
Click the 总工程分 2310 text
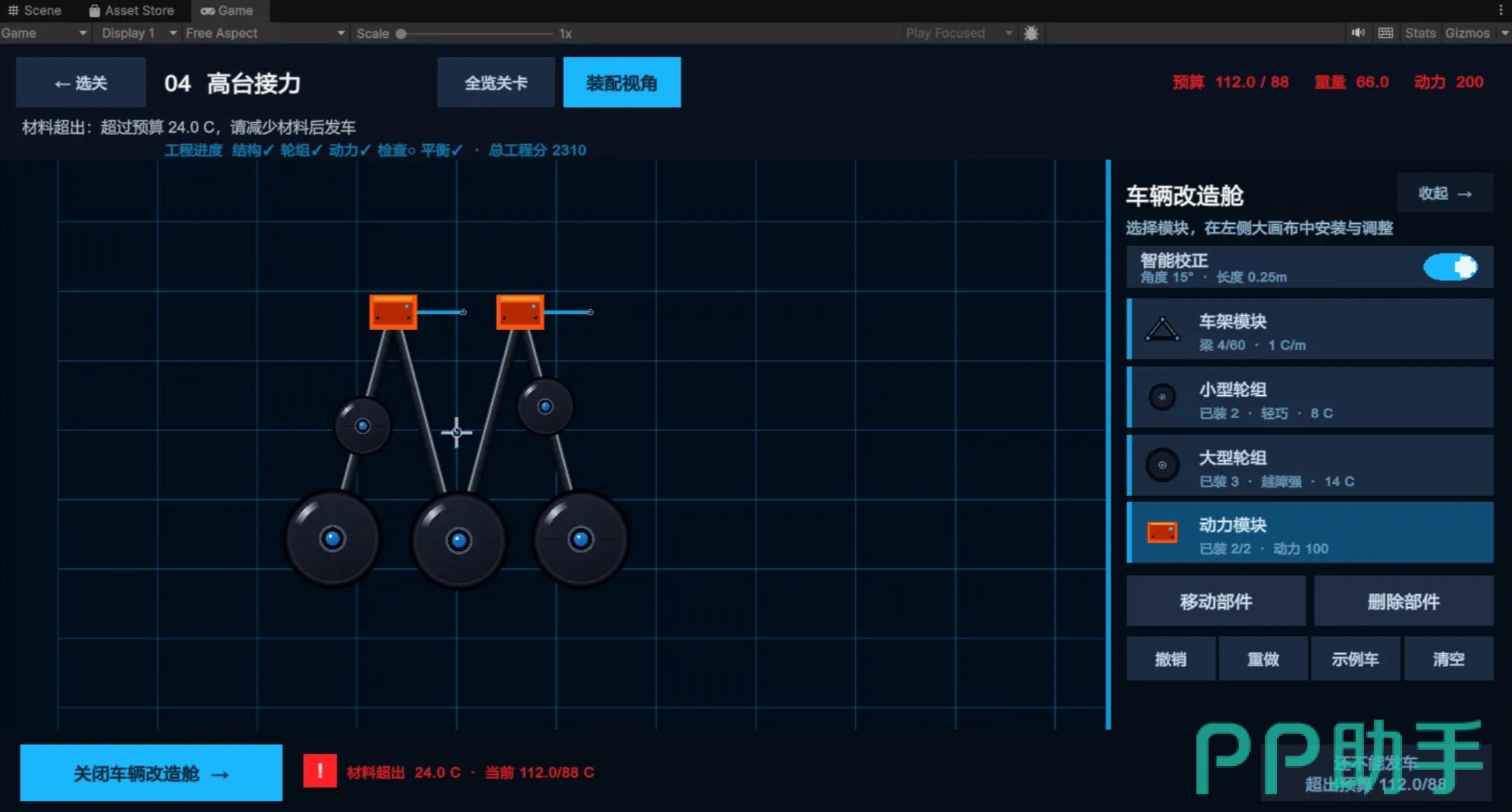click(537, 150)
